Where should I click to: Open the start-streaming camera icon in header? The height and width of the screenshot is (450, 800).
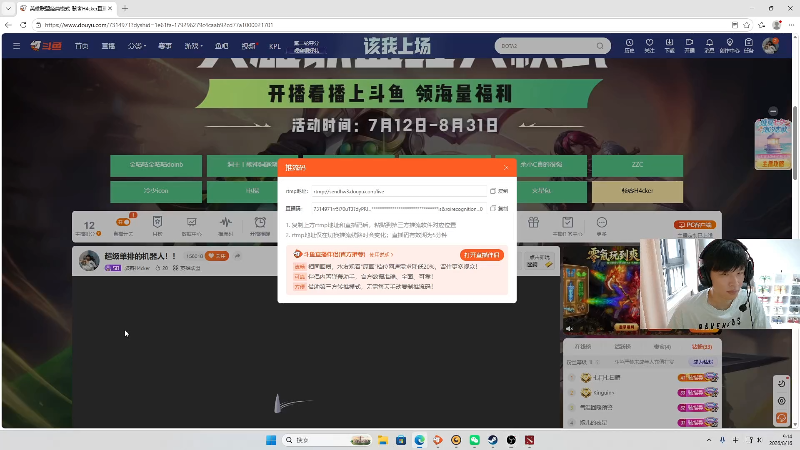tap(689, 45)
